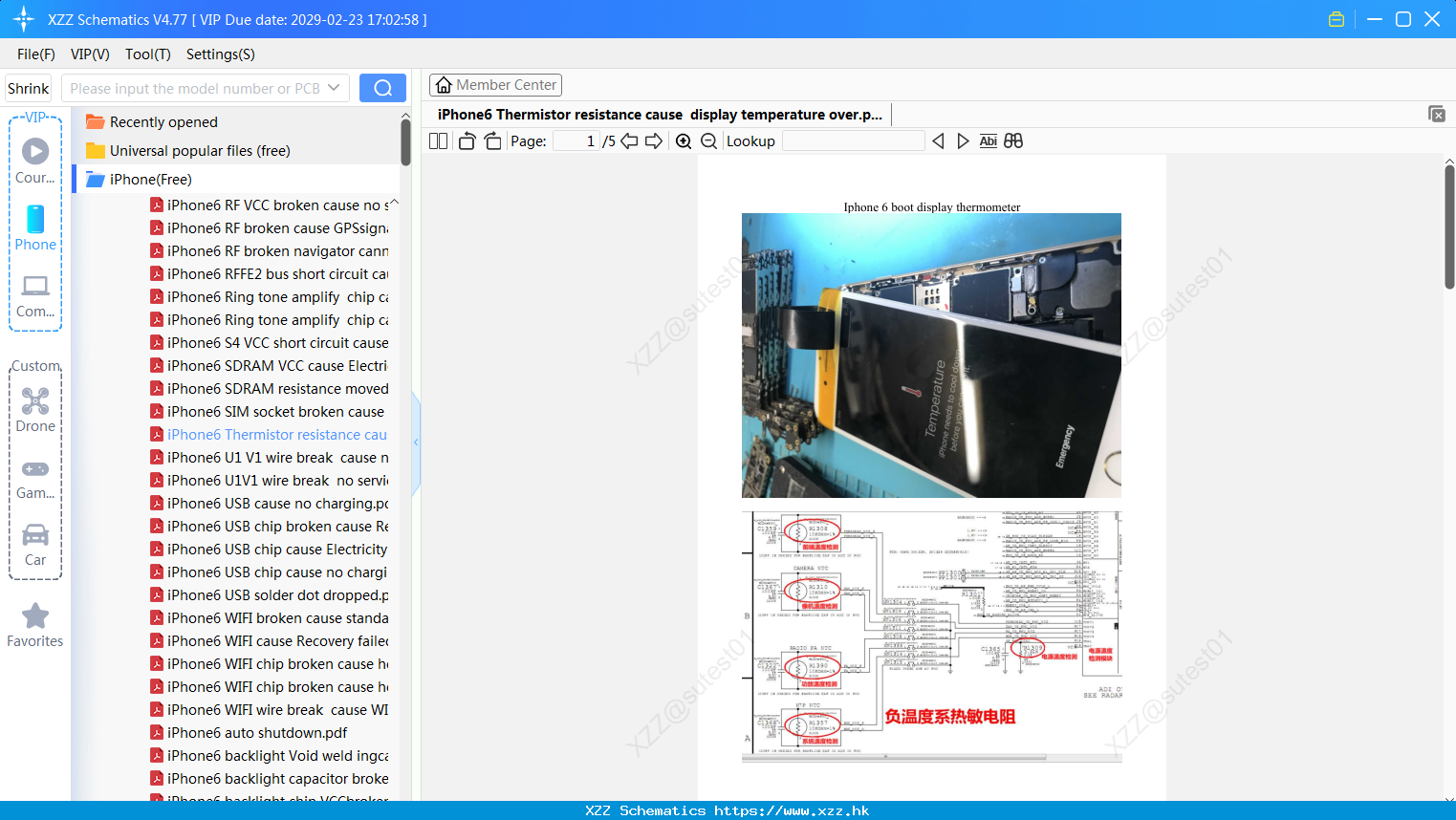The image size is (1456, 820).
Task: Click the file list scrollbar thumb
Action: click(x=405, y=143)
